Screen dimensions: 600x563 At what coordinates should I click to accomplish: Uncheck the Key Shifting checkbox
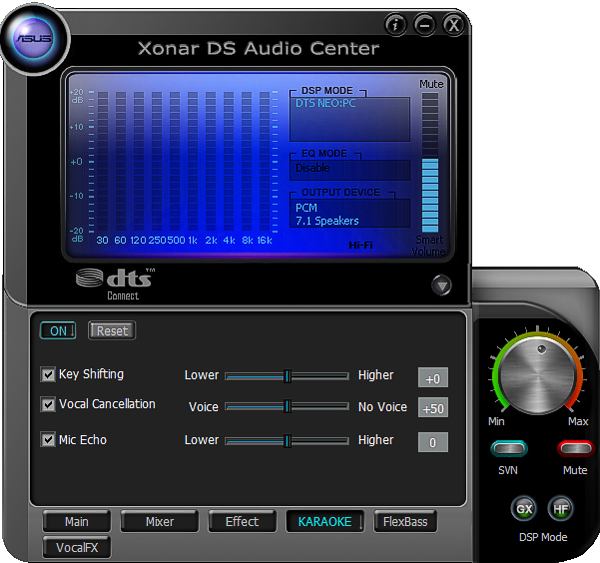(x=48, y=375)
